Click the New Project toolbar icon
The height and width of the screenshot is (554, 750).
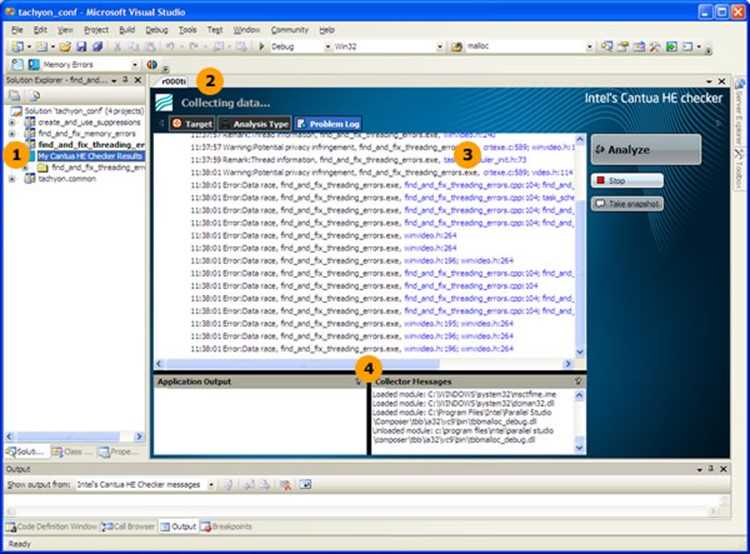tap(18, 46)
